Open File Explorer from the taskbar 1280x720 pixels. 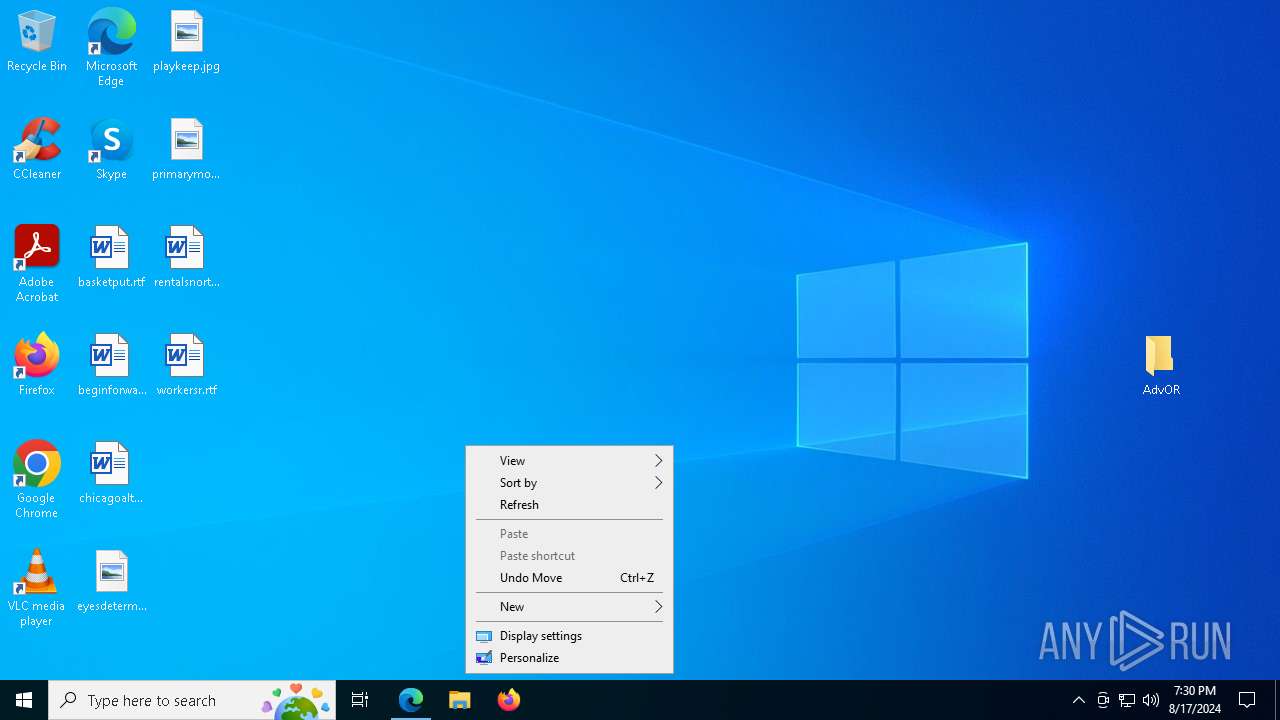point(460,700)
